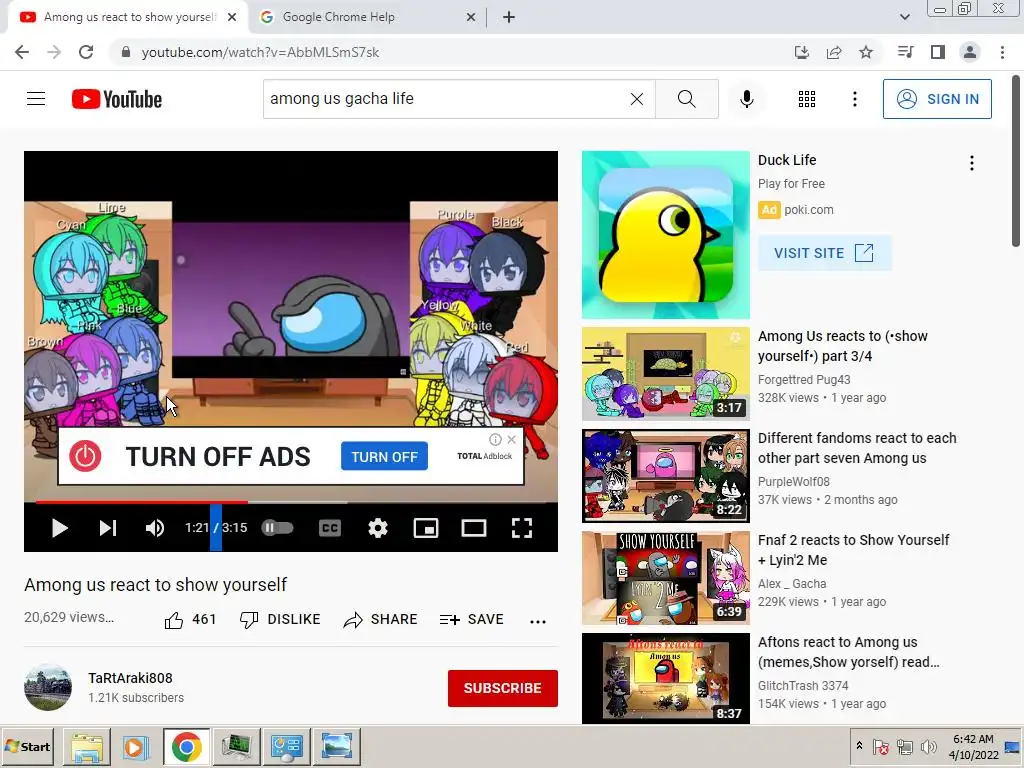
Task: Open the YouTube hamburger guide menu
Action: click(x=36, y=99)
